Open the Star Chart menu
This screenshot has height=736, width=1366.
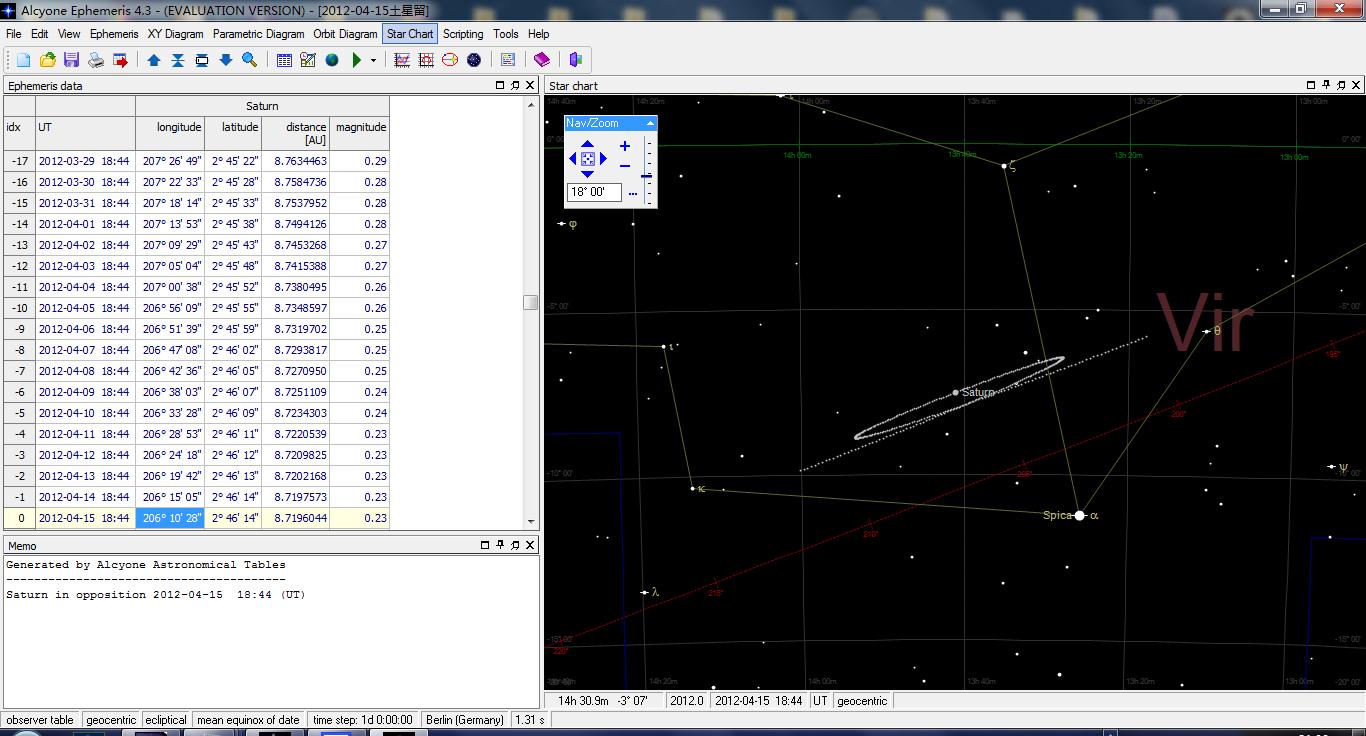411,33
